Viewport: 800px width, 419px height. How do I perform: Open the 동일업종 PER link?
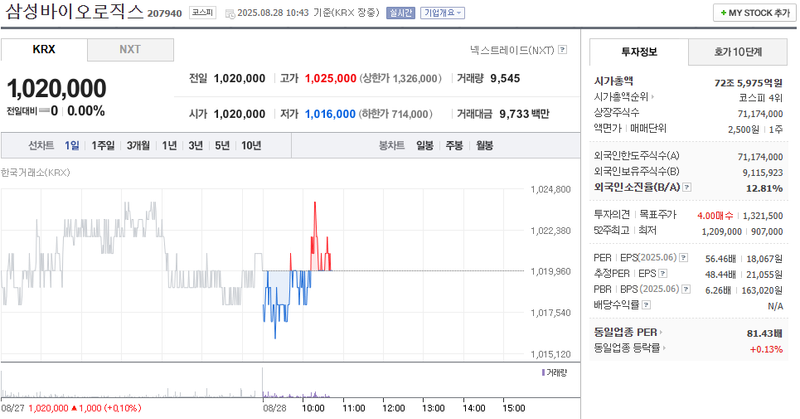(x=628, y=332)
